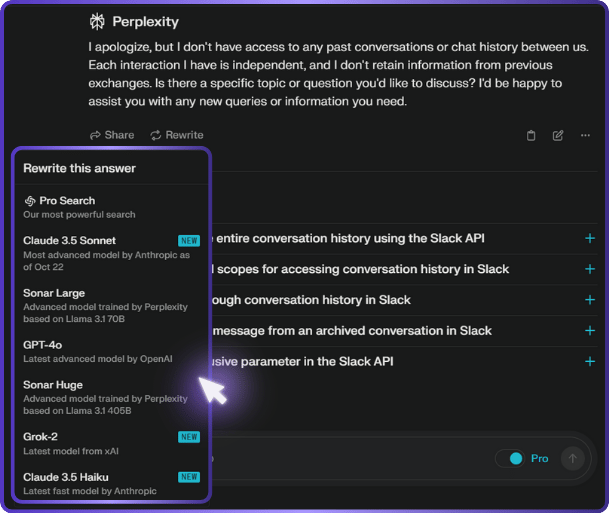Pick Claude 3.5 Haiku model
Screen dimensions: 610x514
(x=111, y=484)
